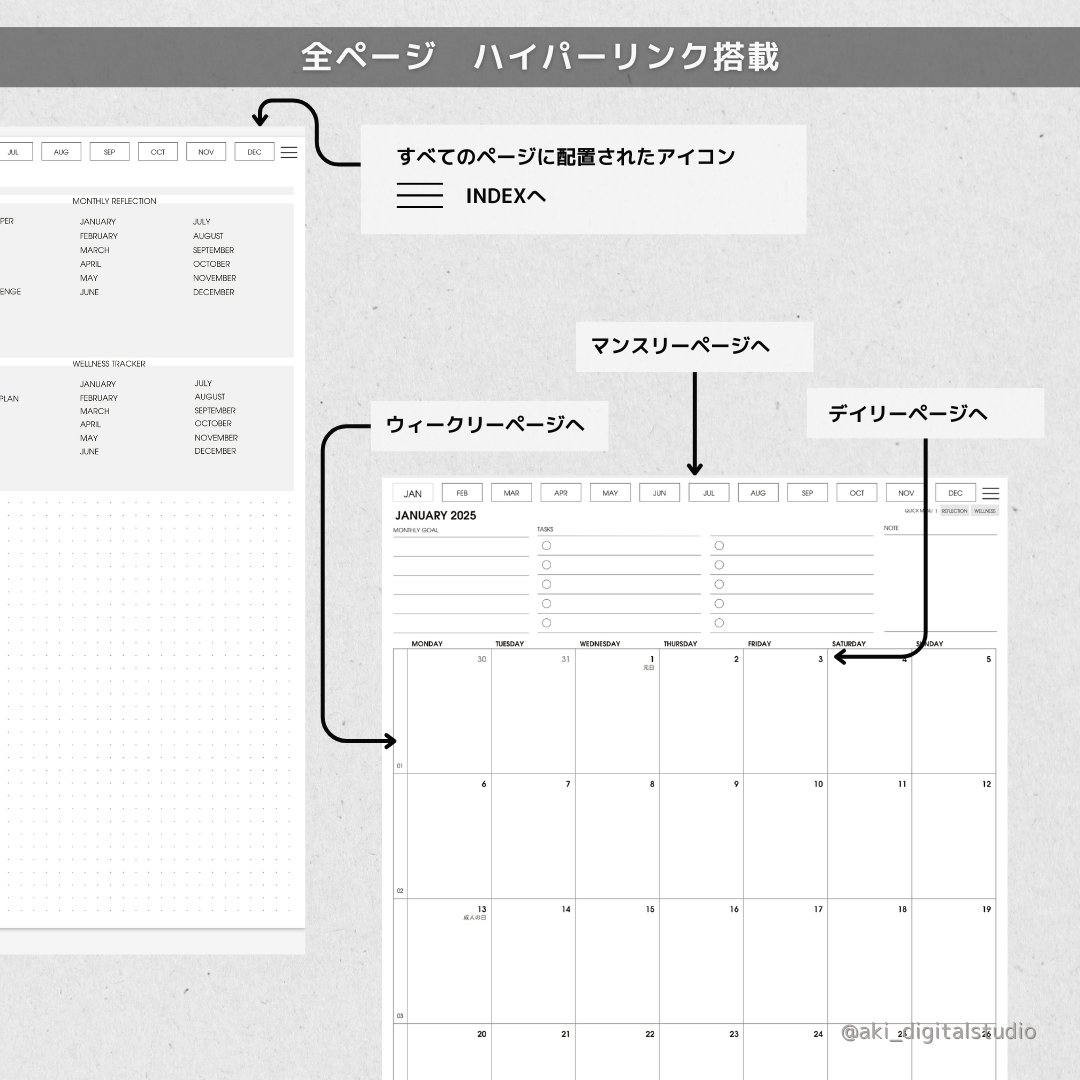Switch to the FEB month tab
1080x1080 pixels.
[461, 492]
